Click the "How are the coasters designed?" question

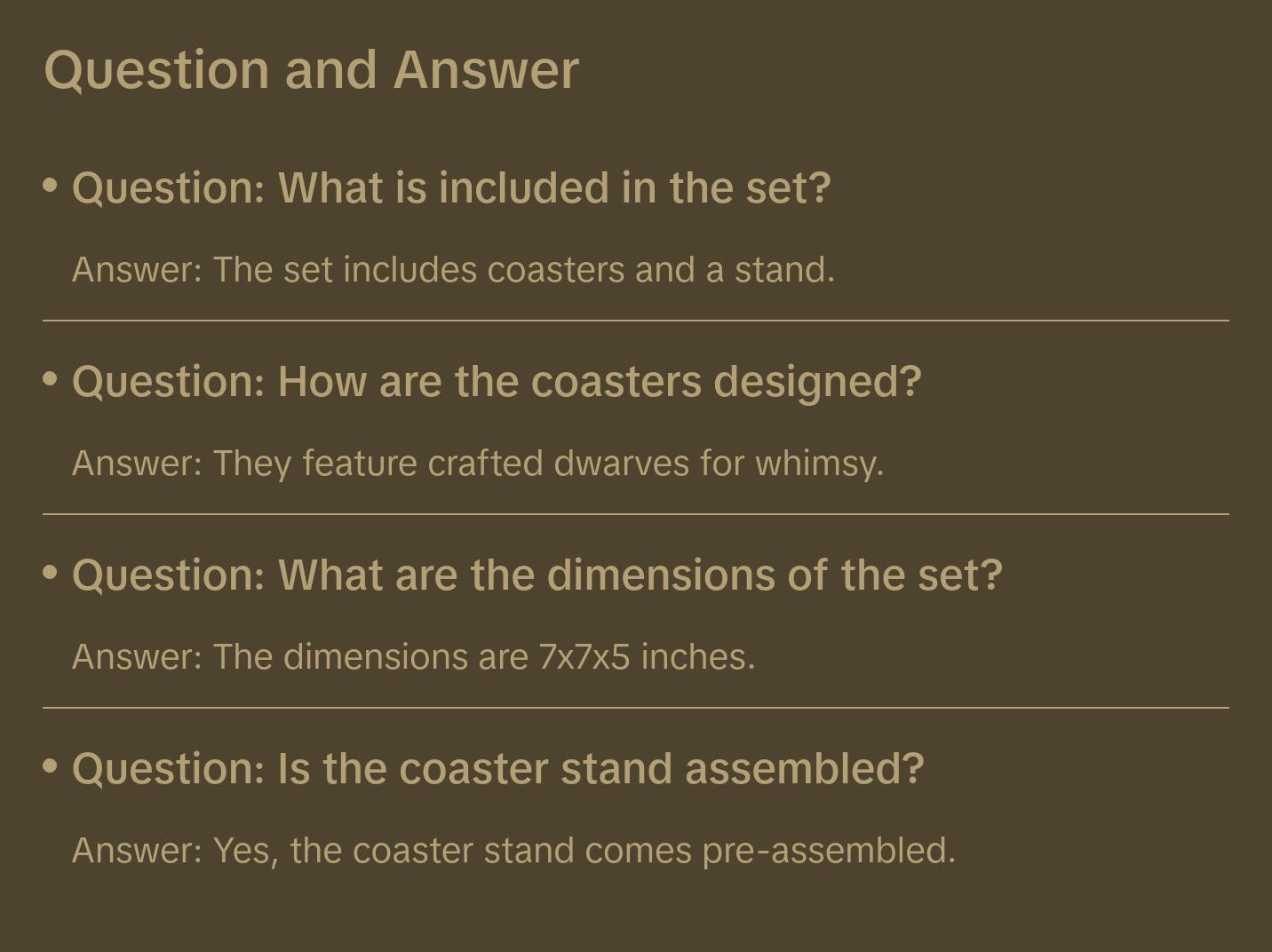tap(497, 382)
